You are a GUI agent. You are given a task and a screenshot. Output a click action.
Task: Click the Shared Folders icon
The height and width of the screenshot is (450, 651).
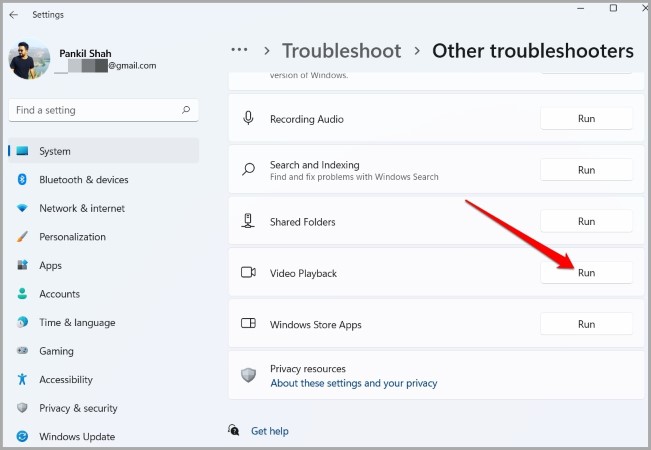point(248,220)
